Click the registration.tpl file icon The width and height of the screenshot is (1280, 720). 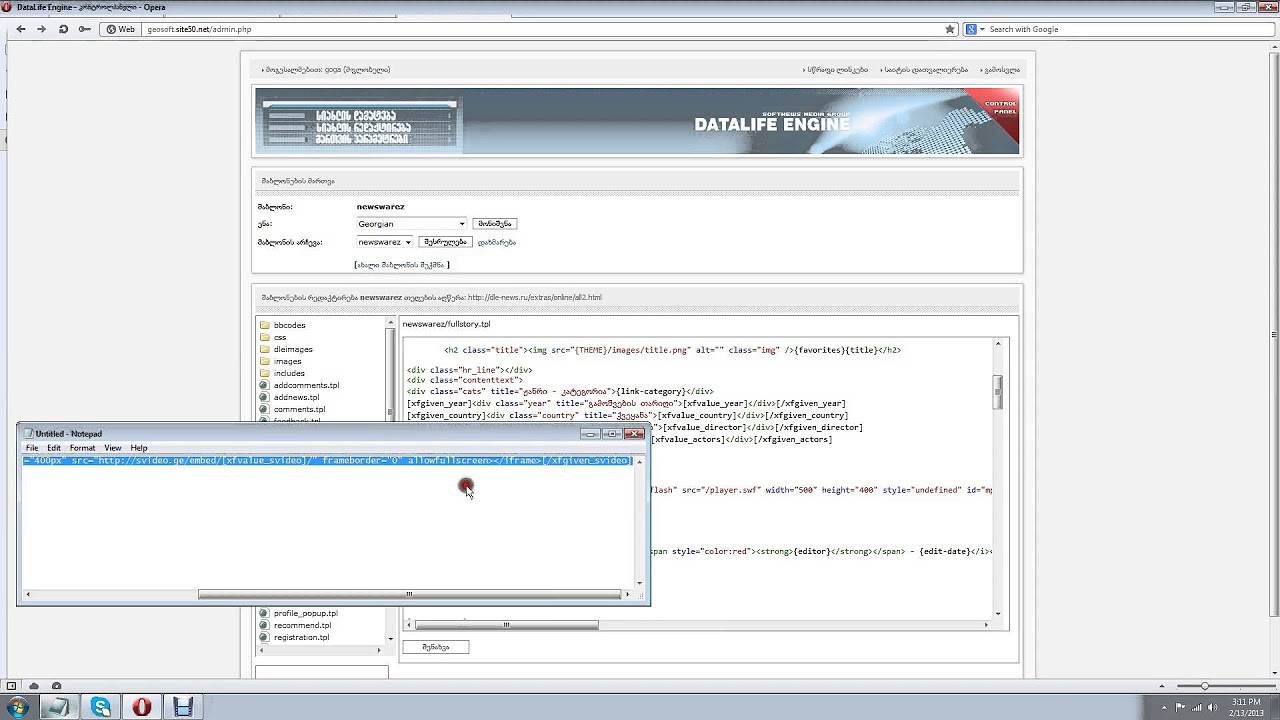tap(264, 637)
